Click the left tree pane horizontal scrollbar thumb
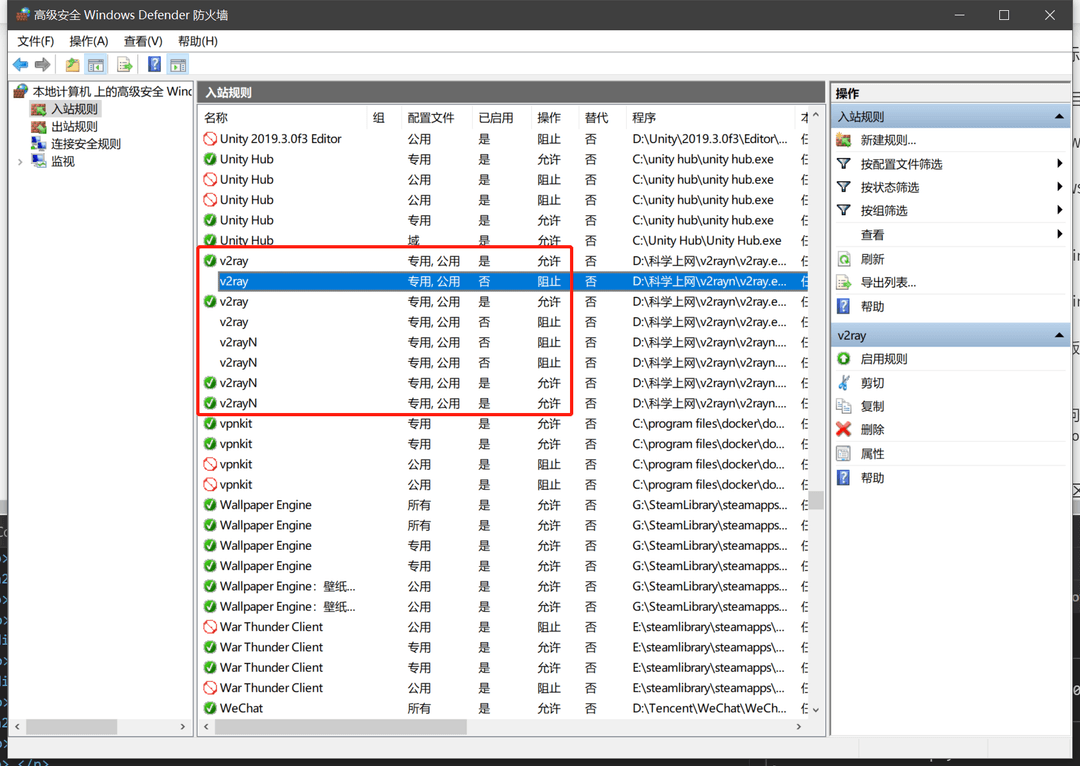The image size is (1080, 766). point(72,727)
